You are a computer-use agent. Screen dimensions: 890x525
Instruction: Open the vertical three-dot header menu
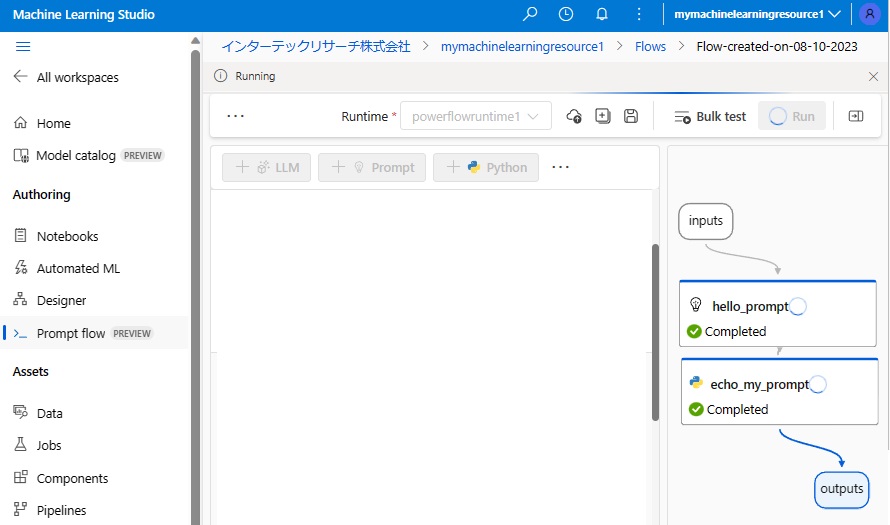pyautogui.click(x=639, y=14)
